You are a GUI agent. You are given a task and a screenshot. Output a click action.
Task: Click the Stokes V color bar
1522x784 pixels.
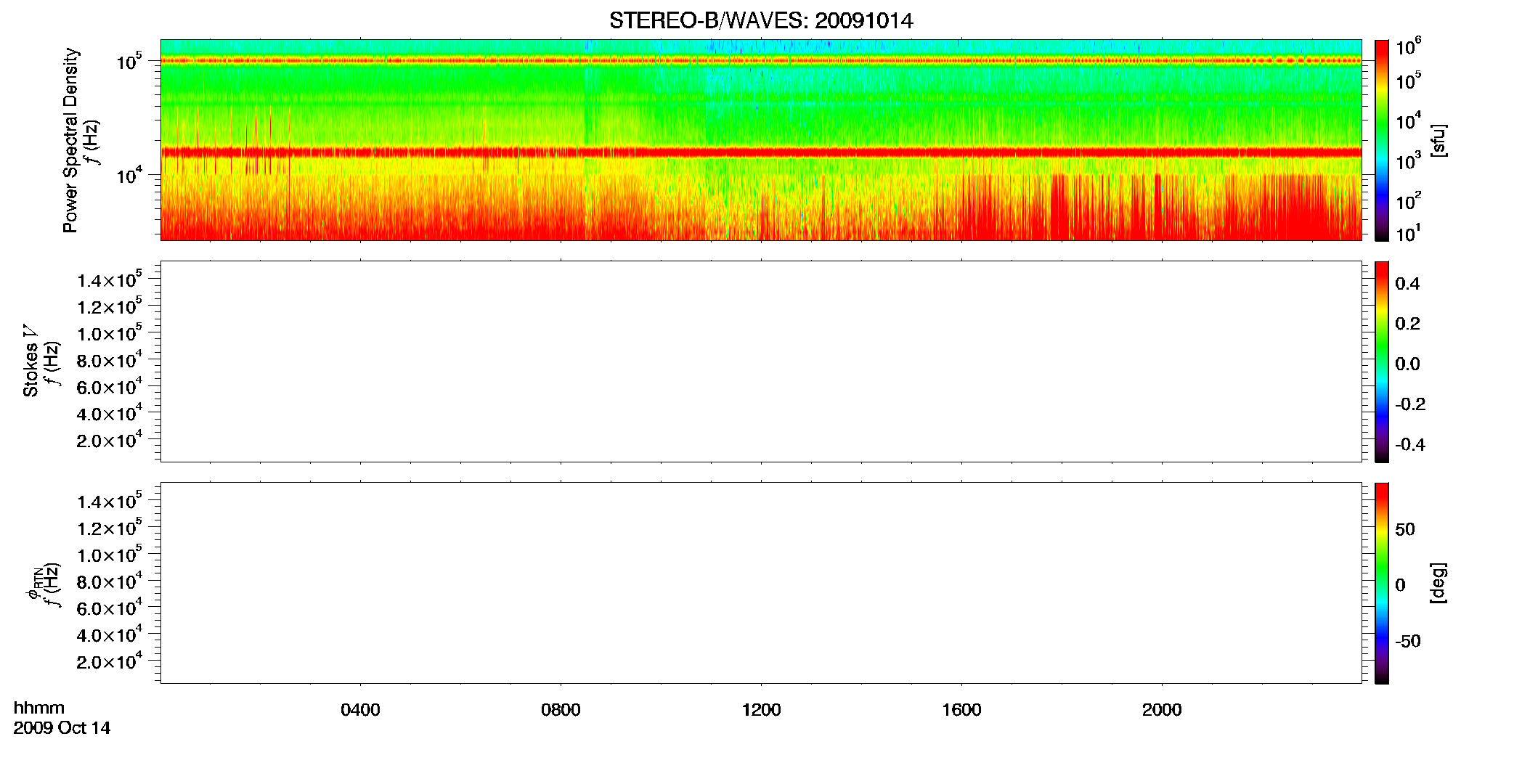1382,362
